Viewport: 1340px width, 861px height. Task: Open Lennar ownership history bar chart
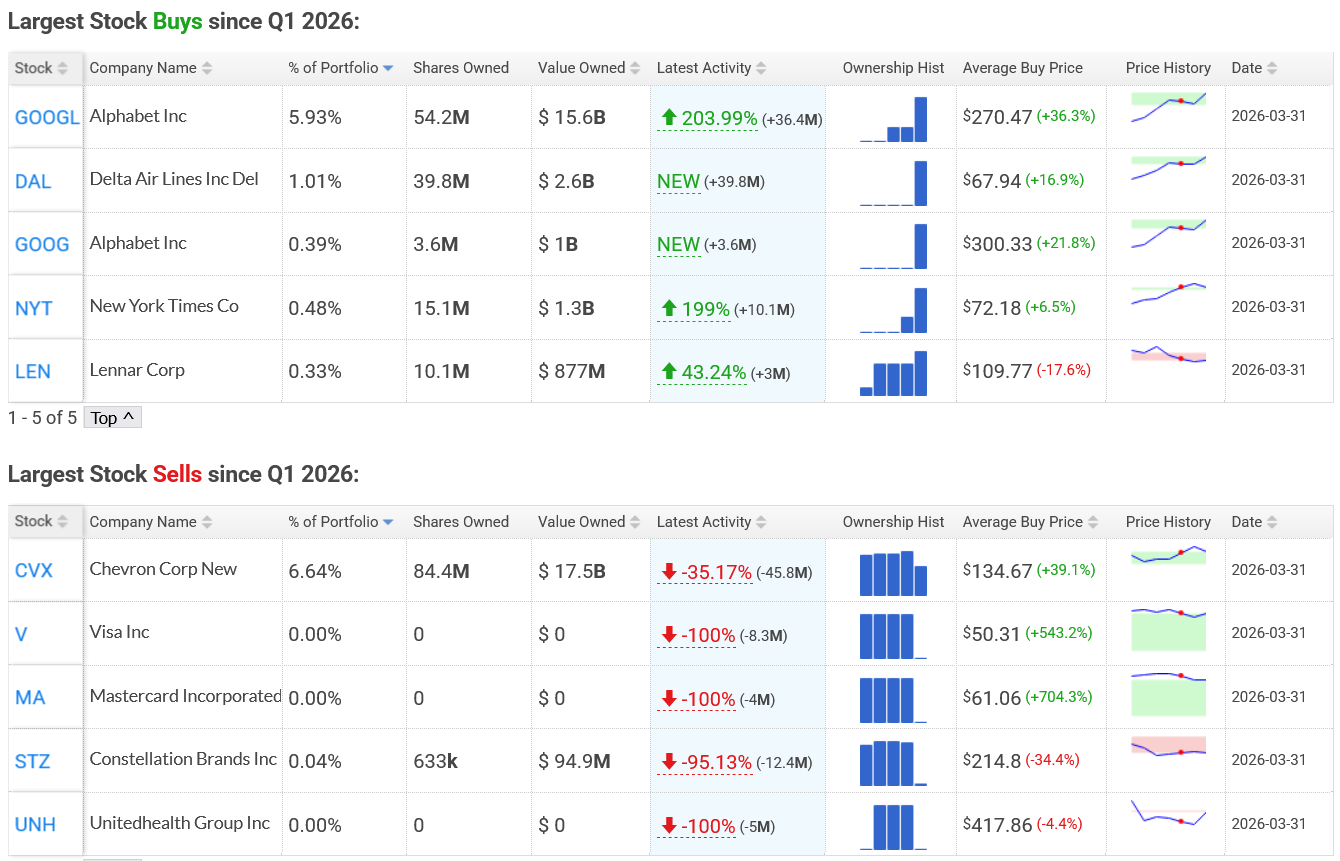894,373
